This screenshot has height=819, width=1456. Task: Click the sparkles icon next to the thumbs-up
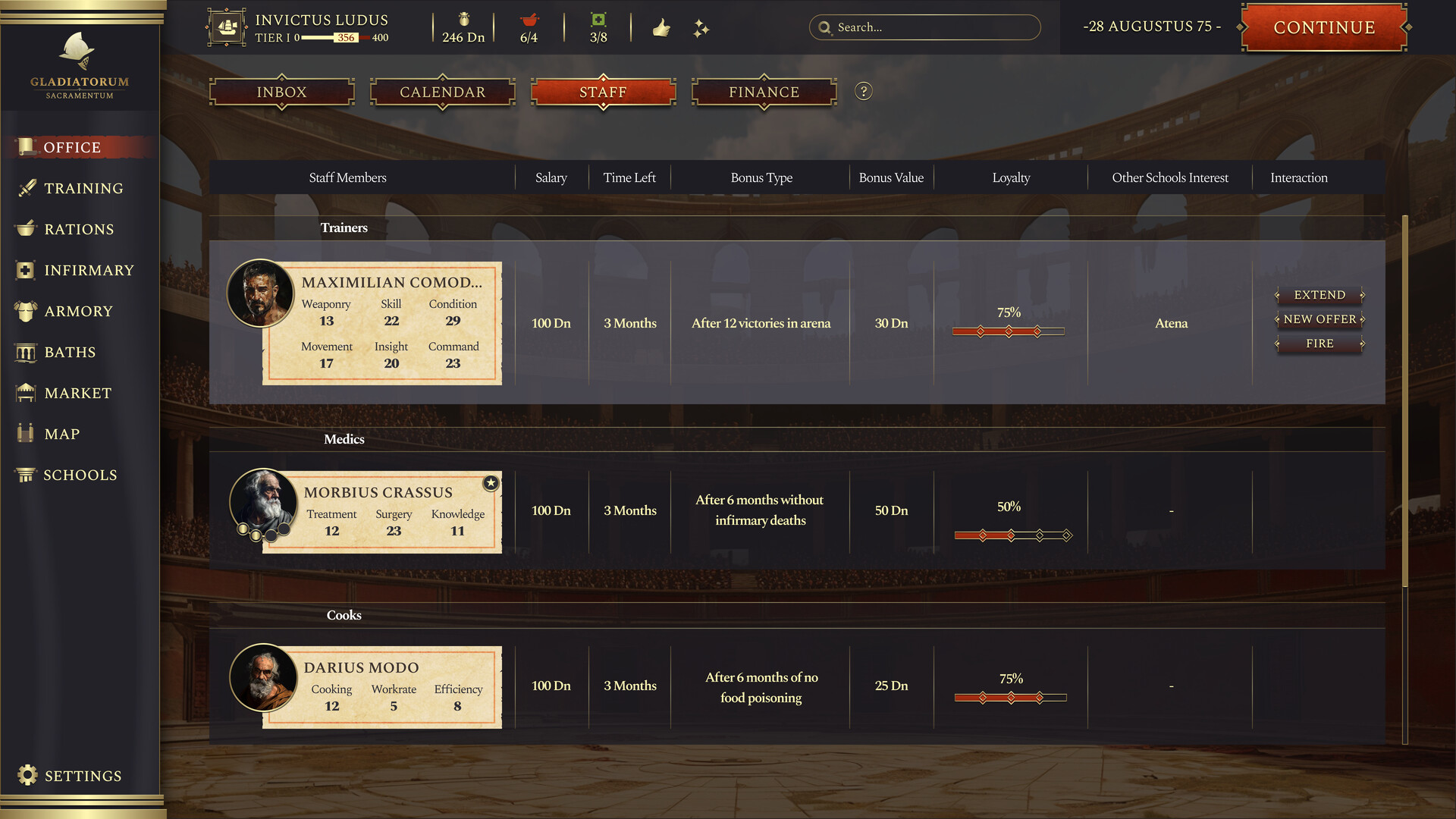(701, 27)
